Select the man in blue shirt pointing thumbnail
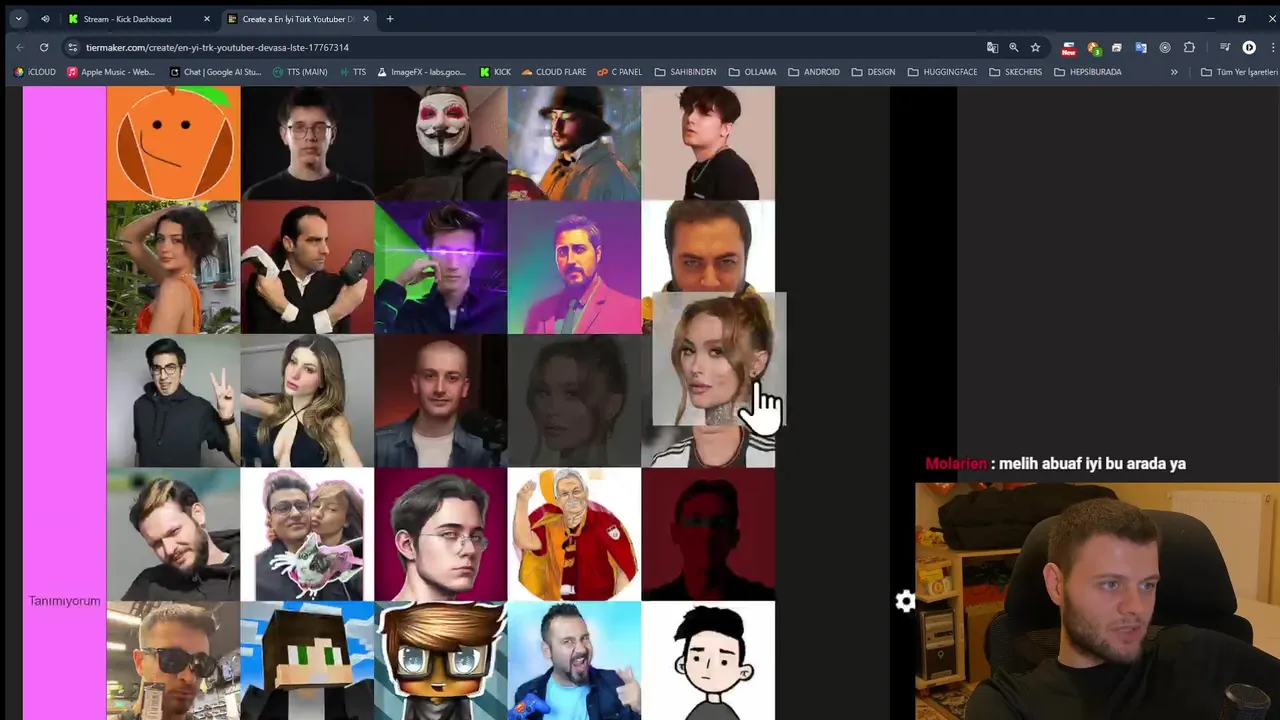This screenshot has height=720, width=1280. click(x=574, y=661)
